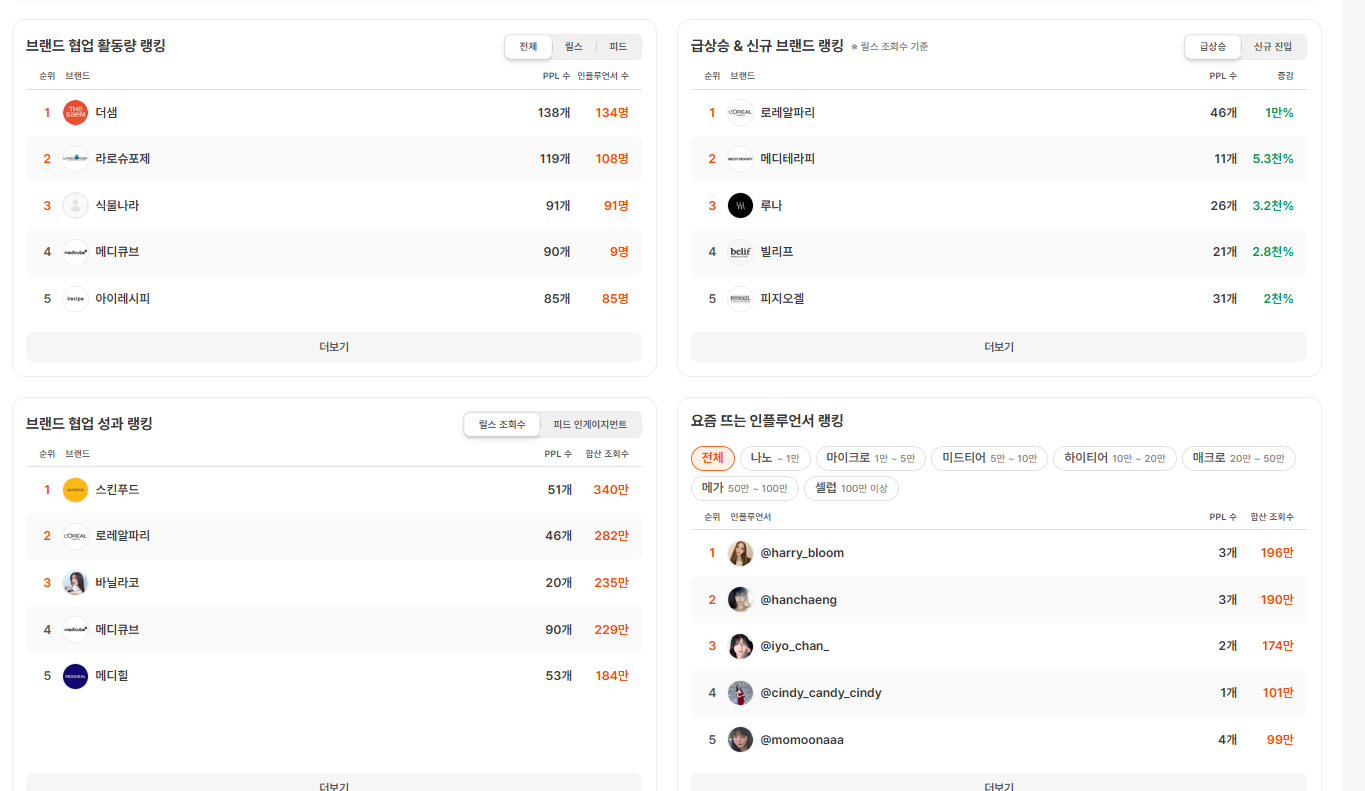This screenshot has height=791, width=1365.
Task: Click the 메디테라피 brand name
Action: 788,159
